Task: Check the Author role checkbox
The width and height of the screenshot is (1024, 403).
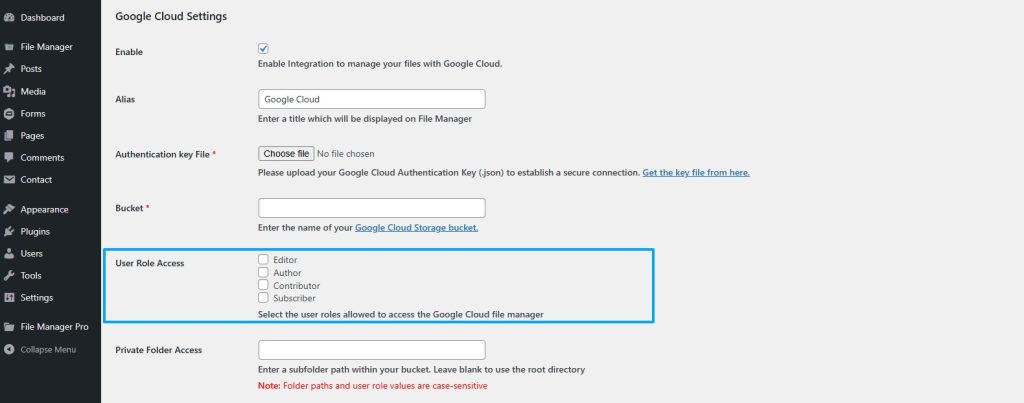Action: (x=263, y=272)
